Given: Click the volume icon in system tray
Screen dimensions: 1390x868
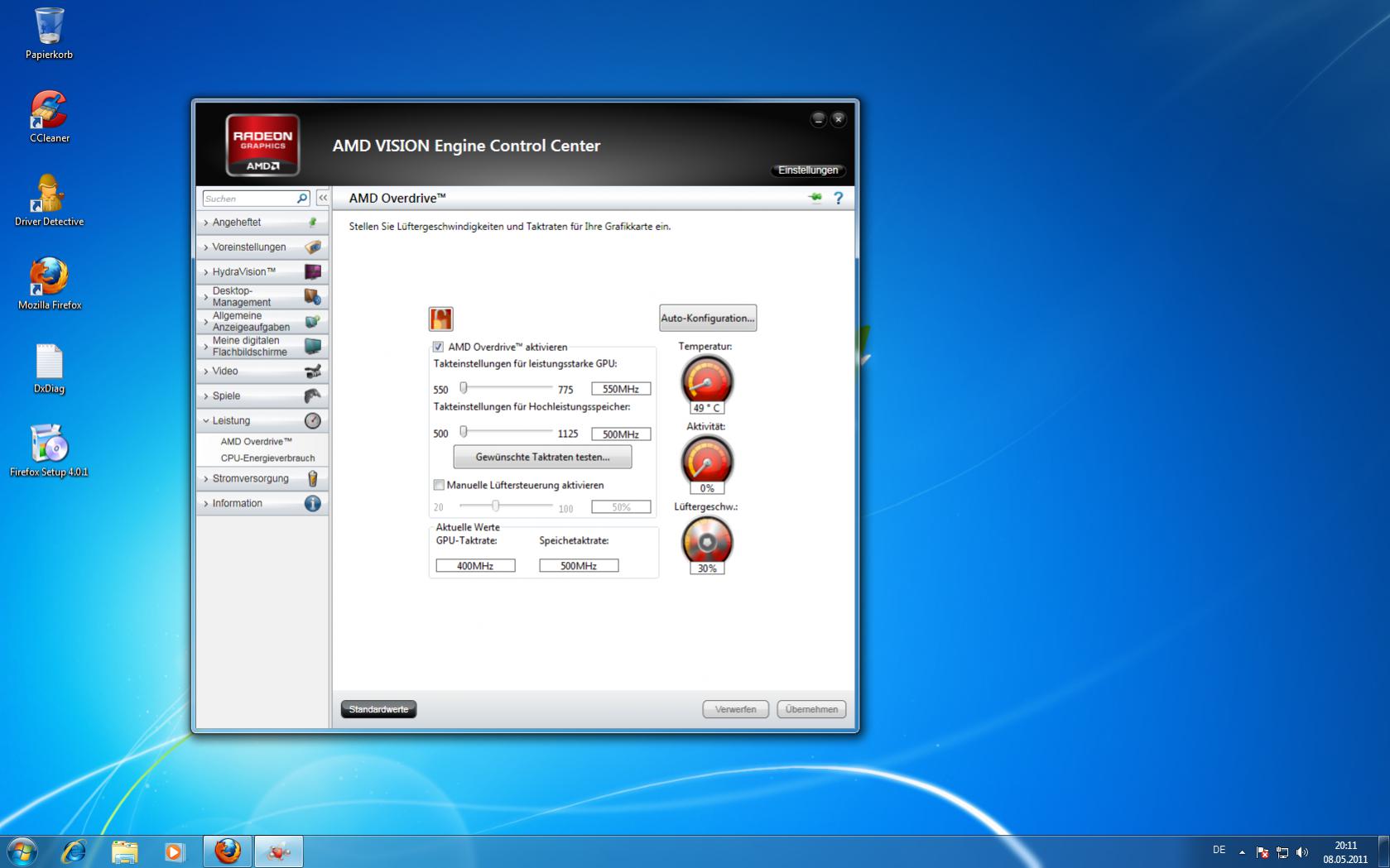Looking at the screenshot, I should 1301,852.
